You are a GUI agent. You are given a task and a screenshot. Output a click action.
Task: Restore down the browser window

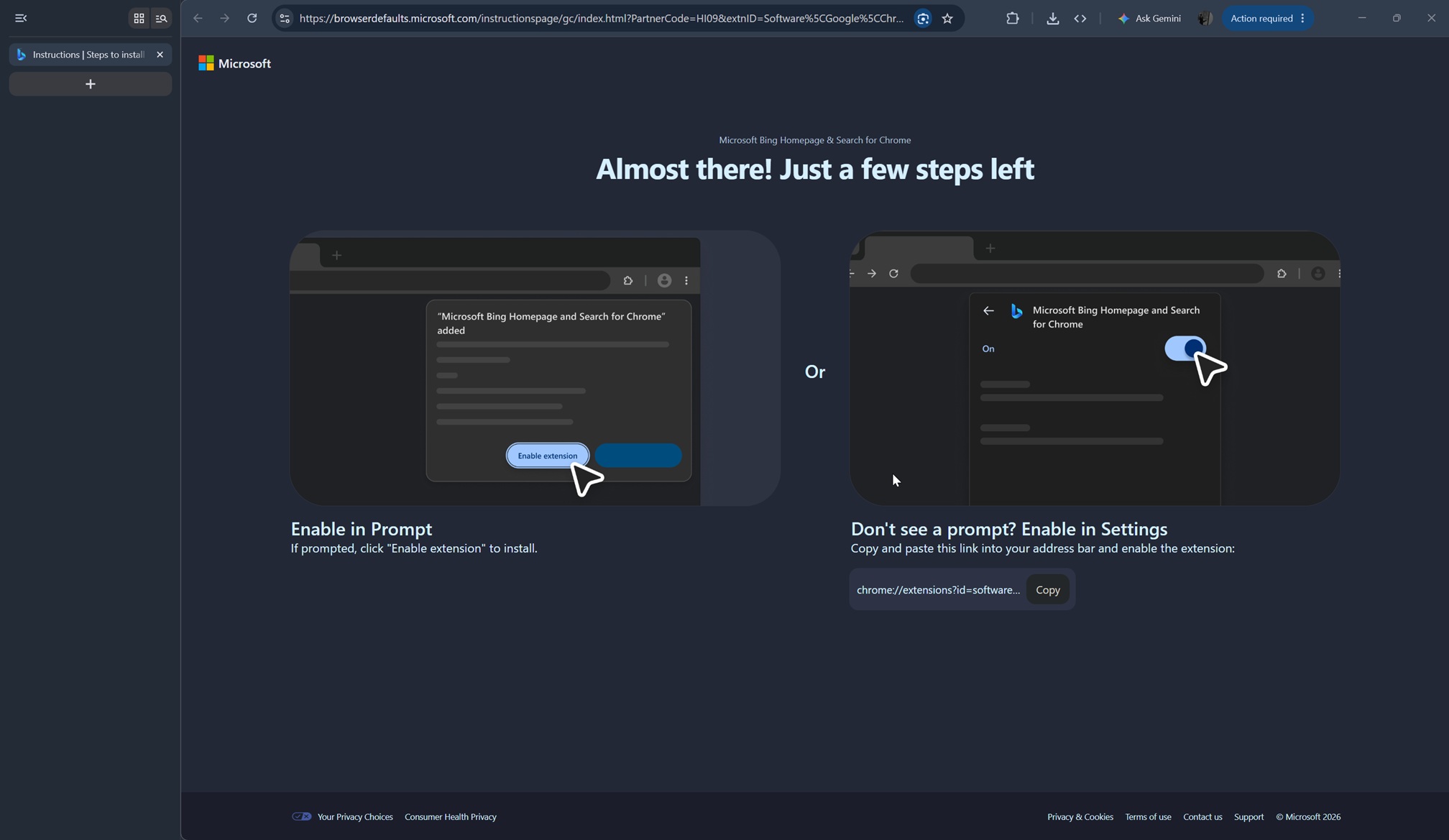click(1396, 18)
